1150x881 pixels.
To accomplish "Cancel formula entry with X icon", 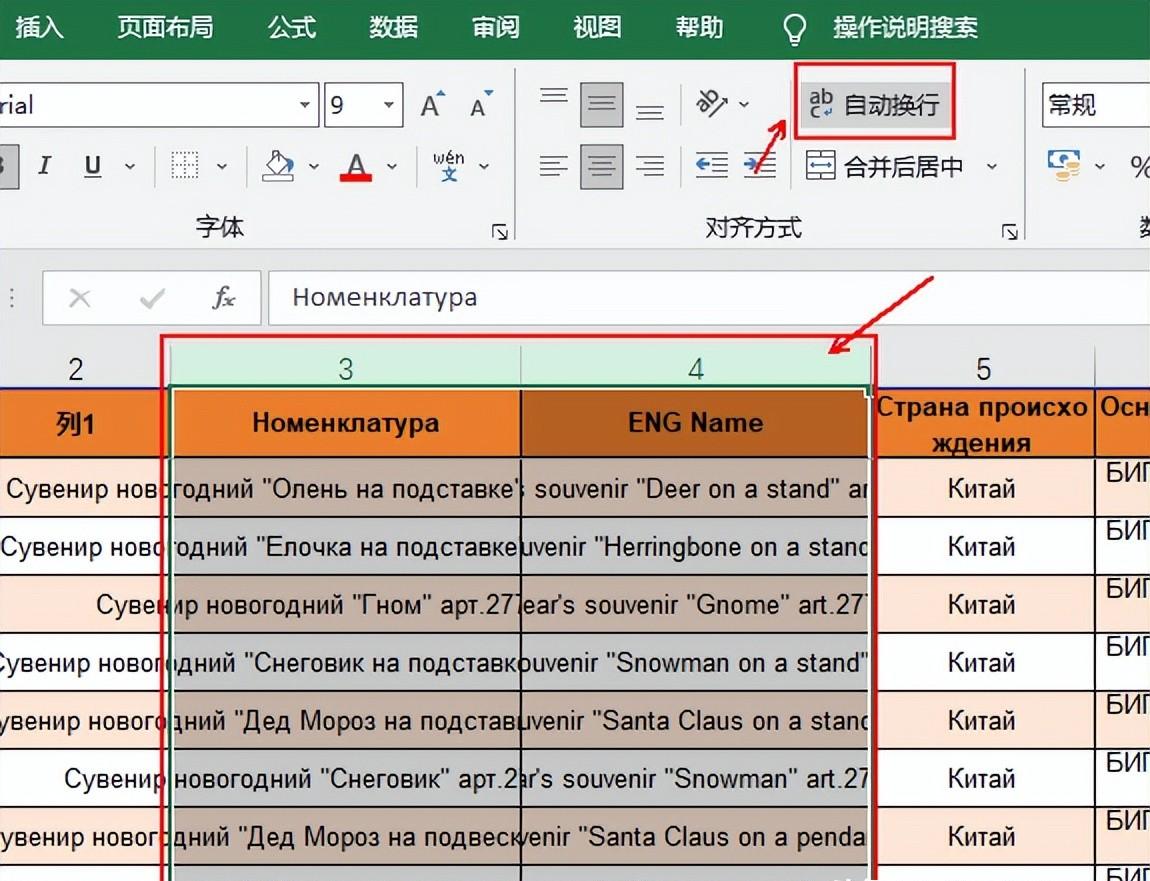I will click(79, 298).
